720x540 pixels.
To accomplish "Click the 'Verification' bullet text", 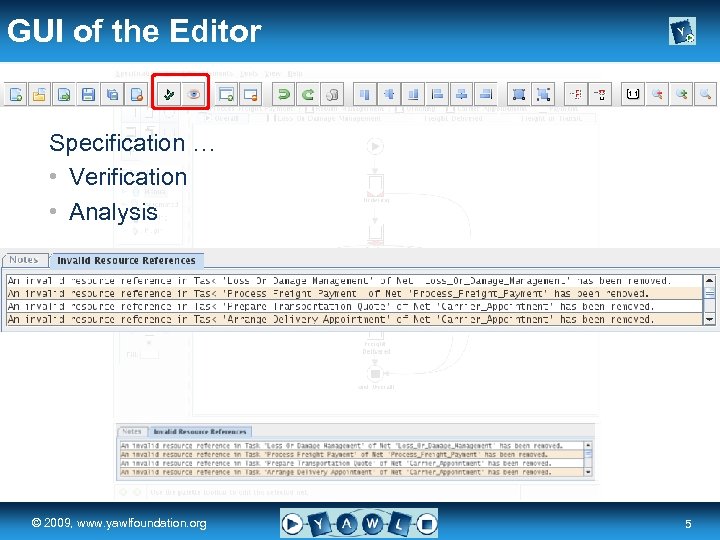I will pos(128,177).
